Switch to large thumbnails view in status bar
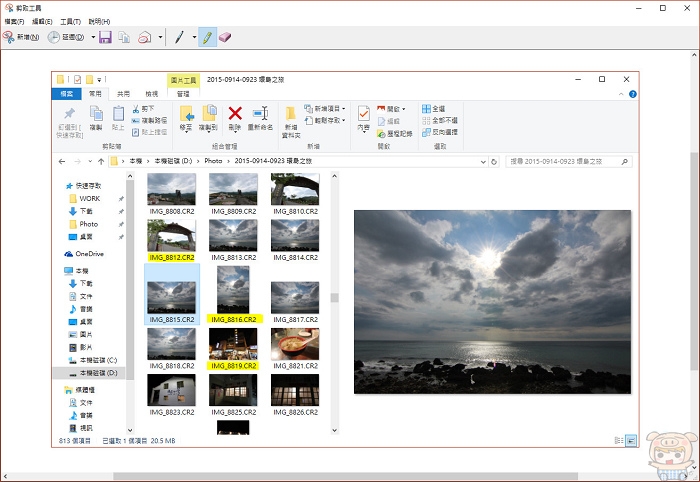This screenshot has height=482, width=700. [x=631, y=439]
